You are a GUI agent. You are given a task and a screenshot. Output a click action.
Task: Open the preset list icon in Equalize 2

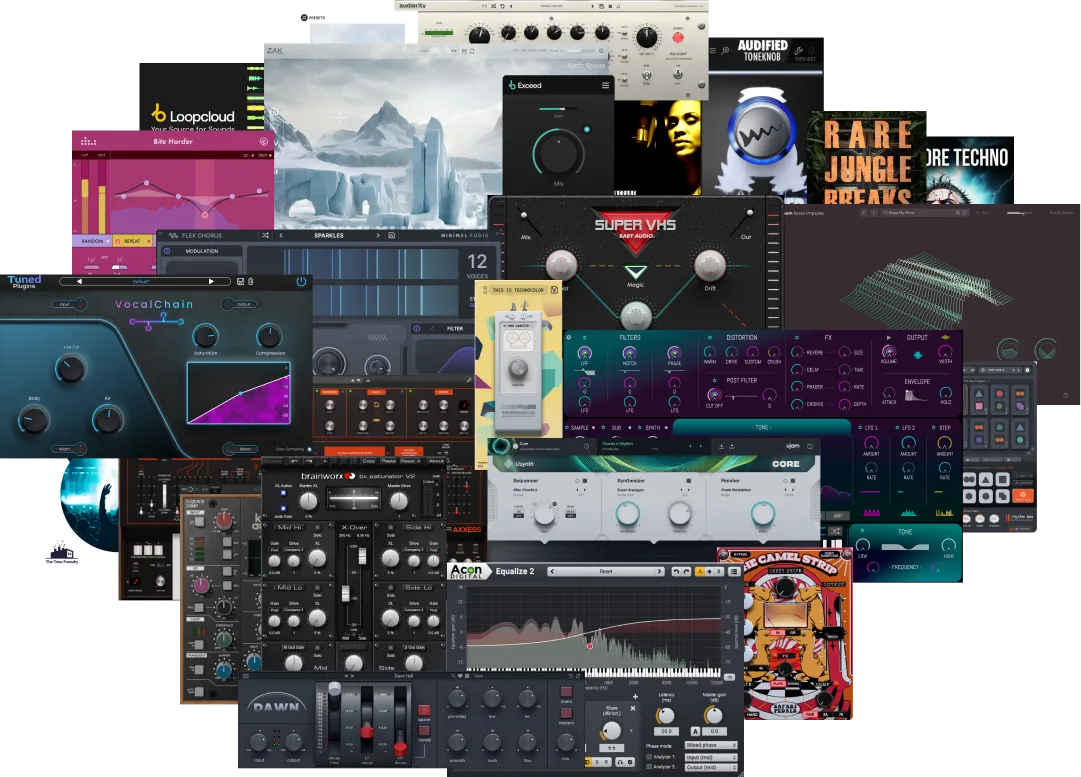[x=733, y=572]
